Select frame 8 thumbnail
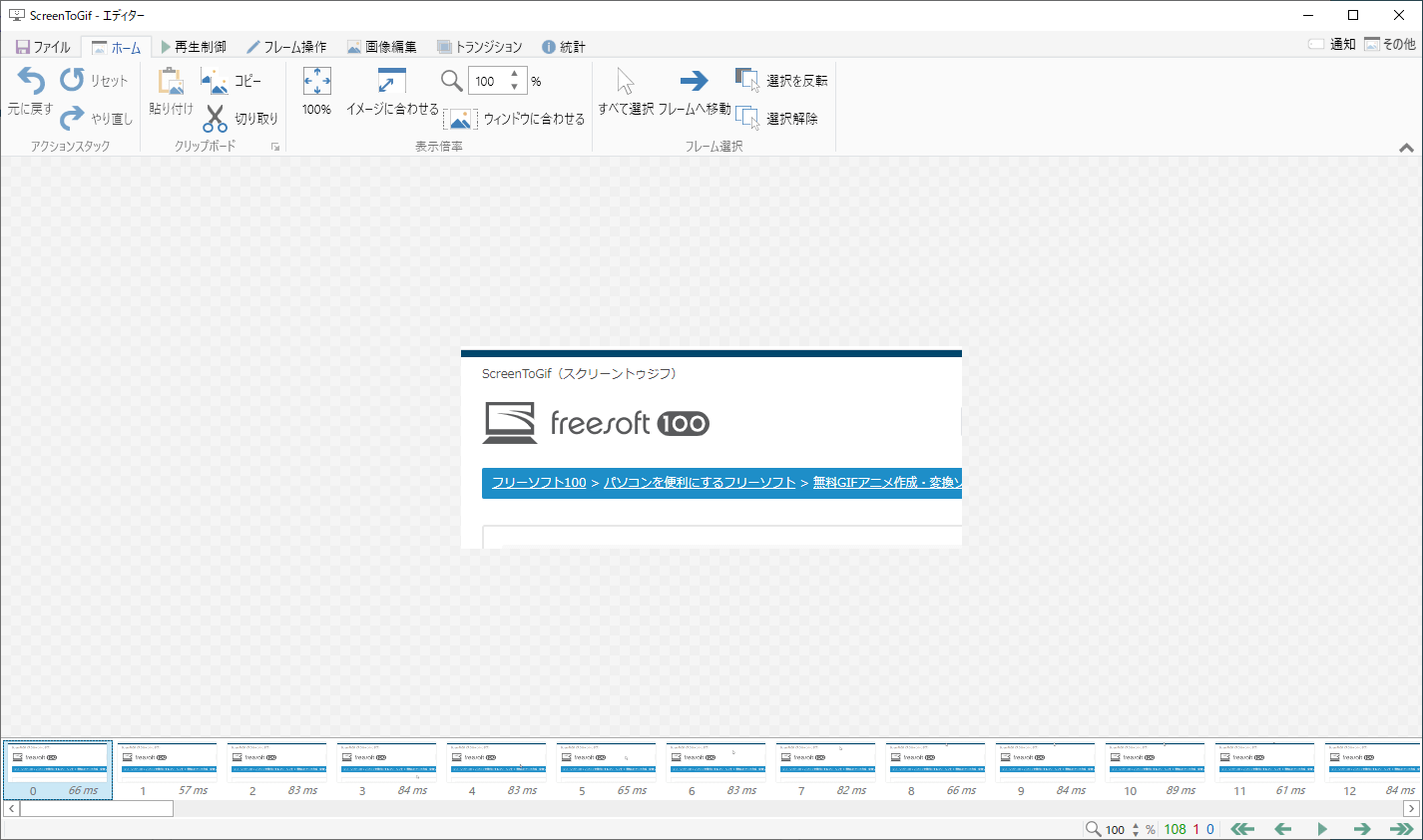 (x=936, y=770)
